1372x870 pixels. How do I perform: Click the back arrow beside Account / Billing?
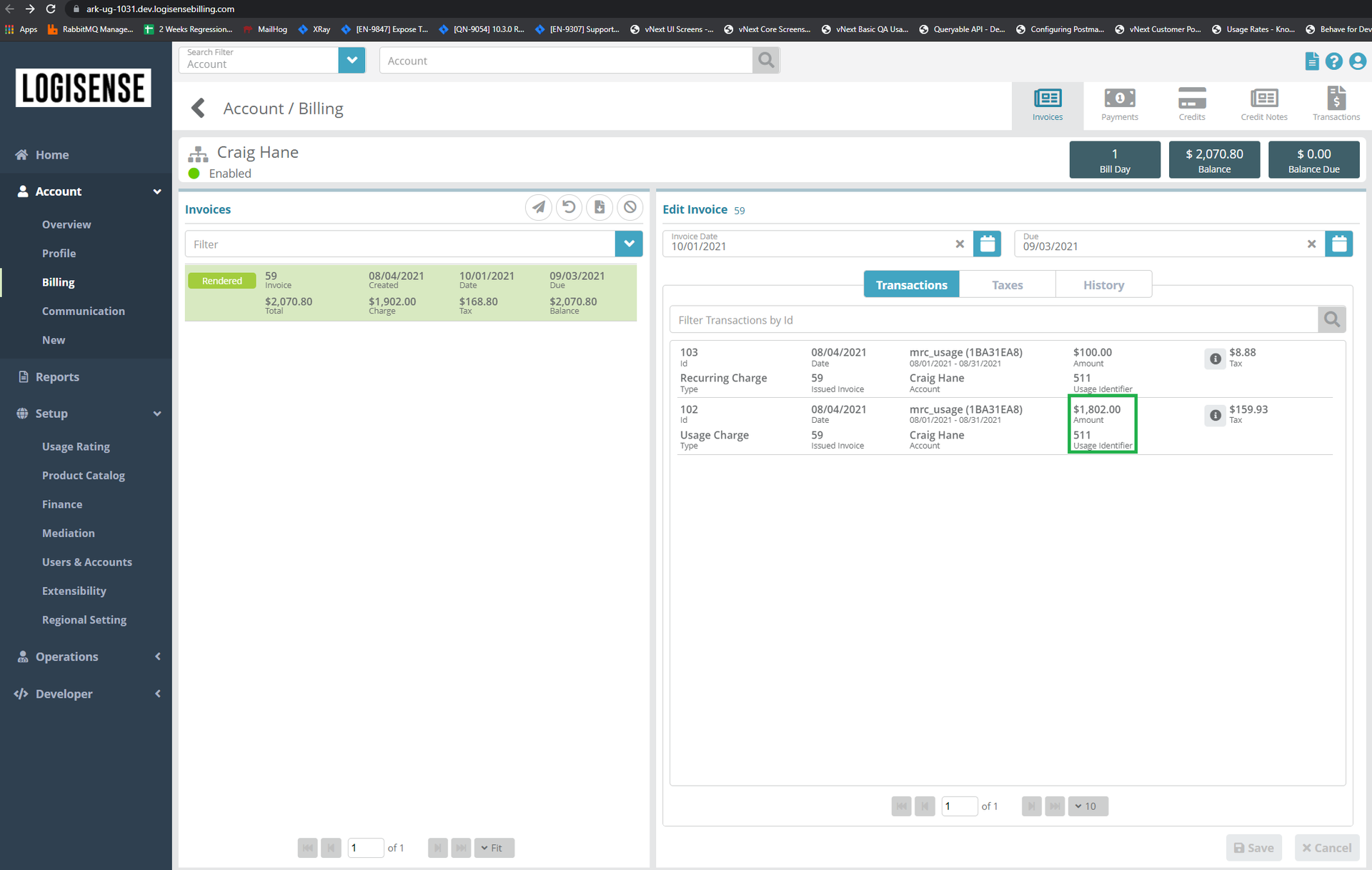(199, 109)
